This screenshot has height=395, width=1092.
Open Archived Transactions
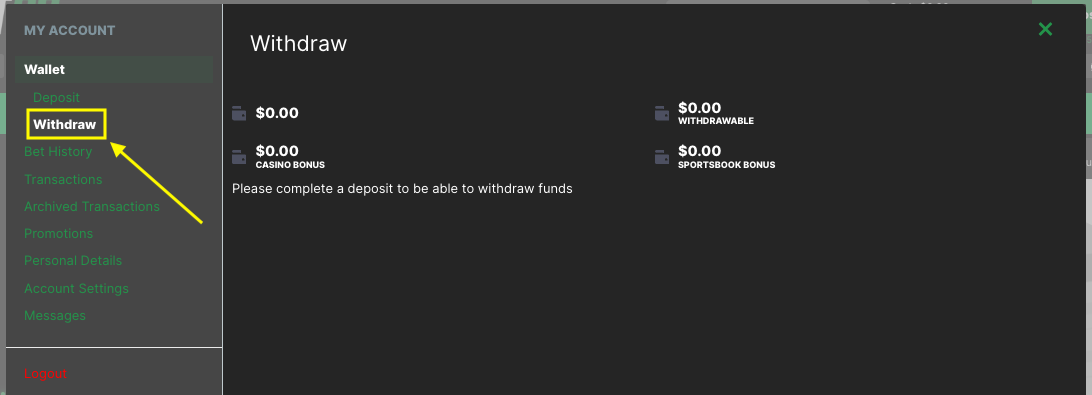point(92,207)
